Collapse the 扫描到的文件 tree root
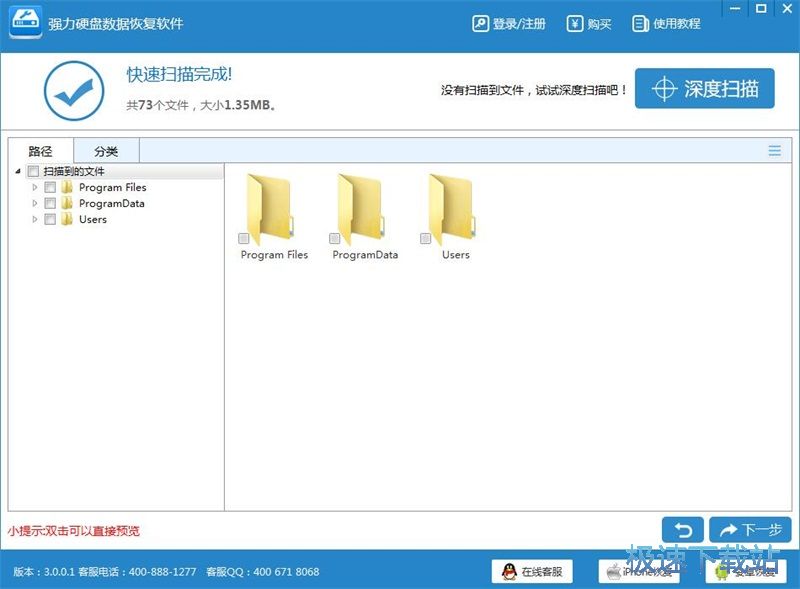 tap(18, 171)
